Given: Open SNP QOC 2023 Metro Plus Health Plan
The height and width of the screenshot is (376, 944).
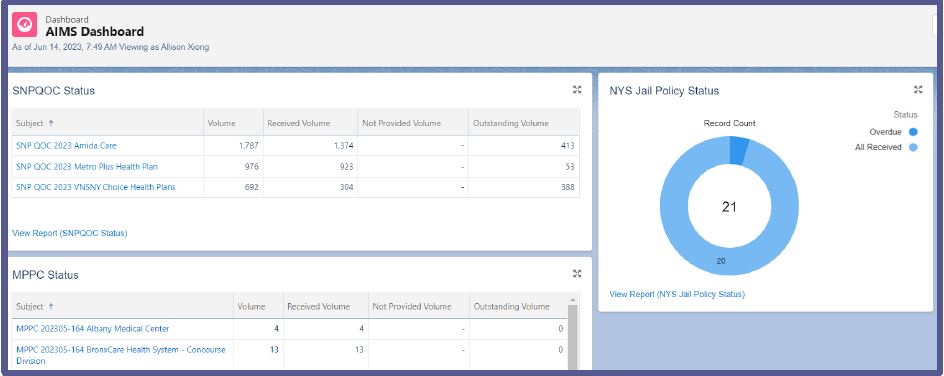Looking at the screenshot, I should tap(87, 167).
